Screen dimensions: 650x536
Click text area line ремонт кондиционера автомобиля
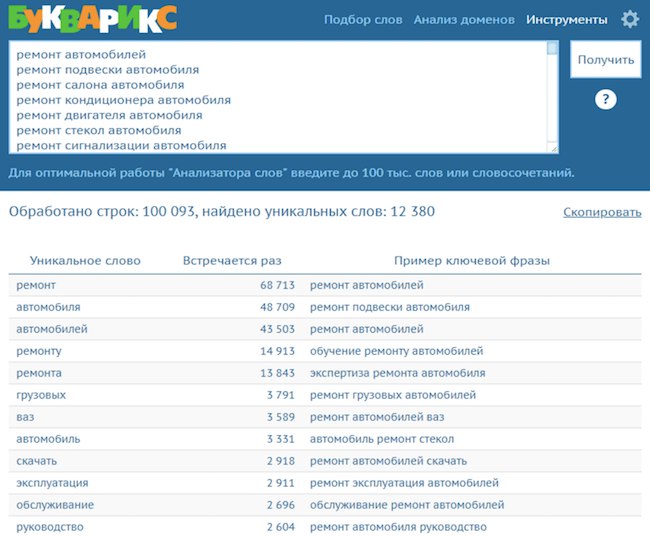(x=124, y=100)
